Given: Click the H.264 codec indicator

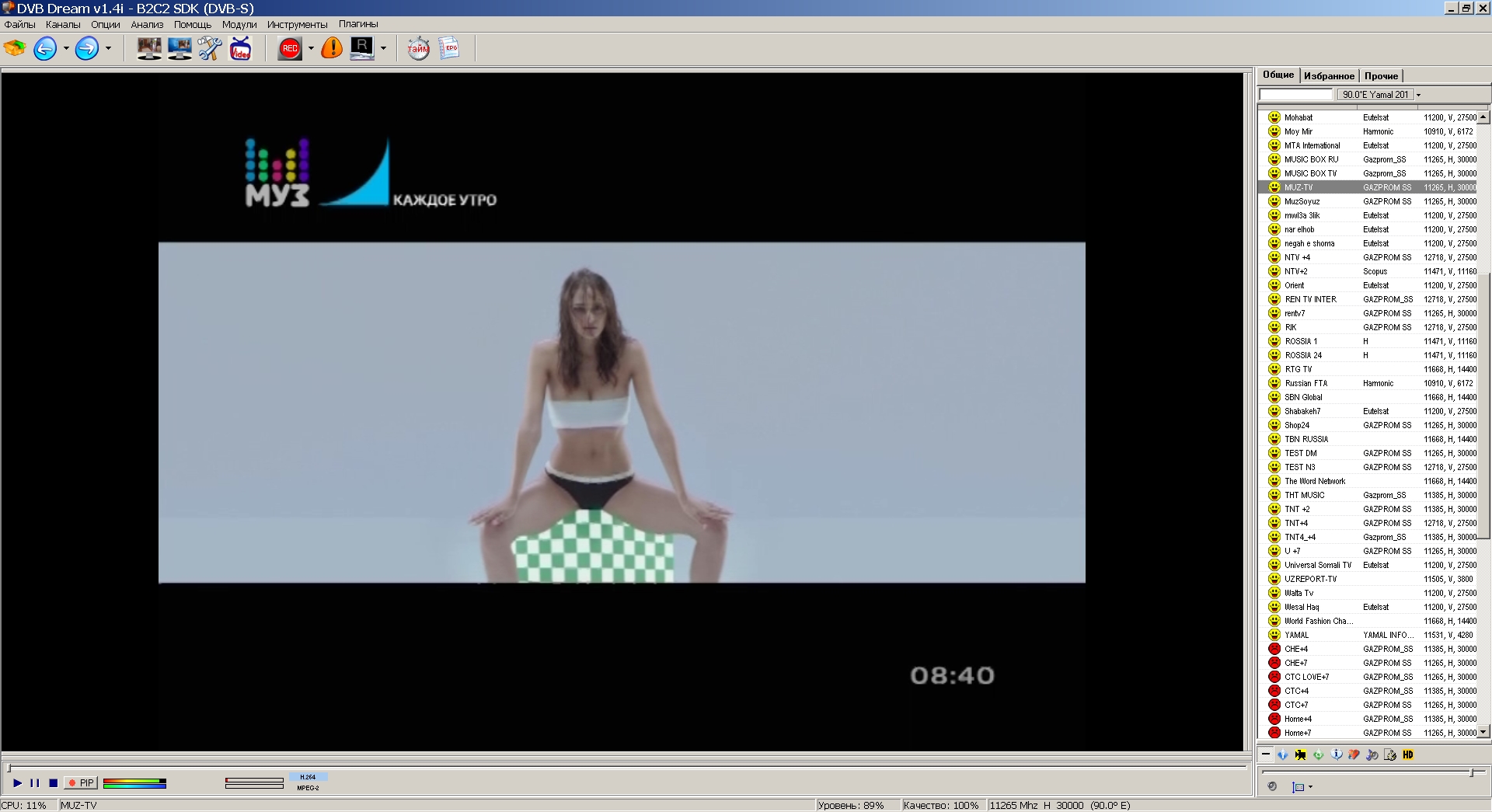Looking at the screenshot, I should [x=308, y=776].
